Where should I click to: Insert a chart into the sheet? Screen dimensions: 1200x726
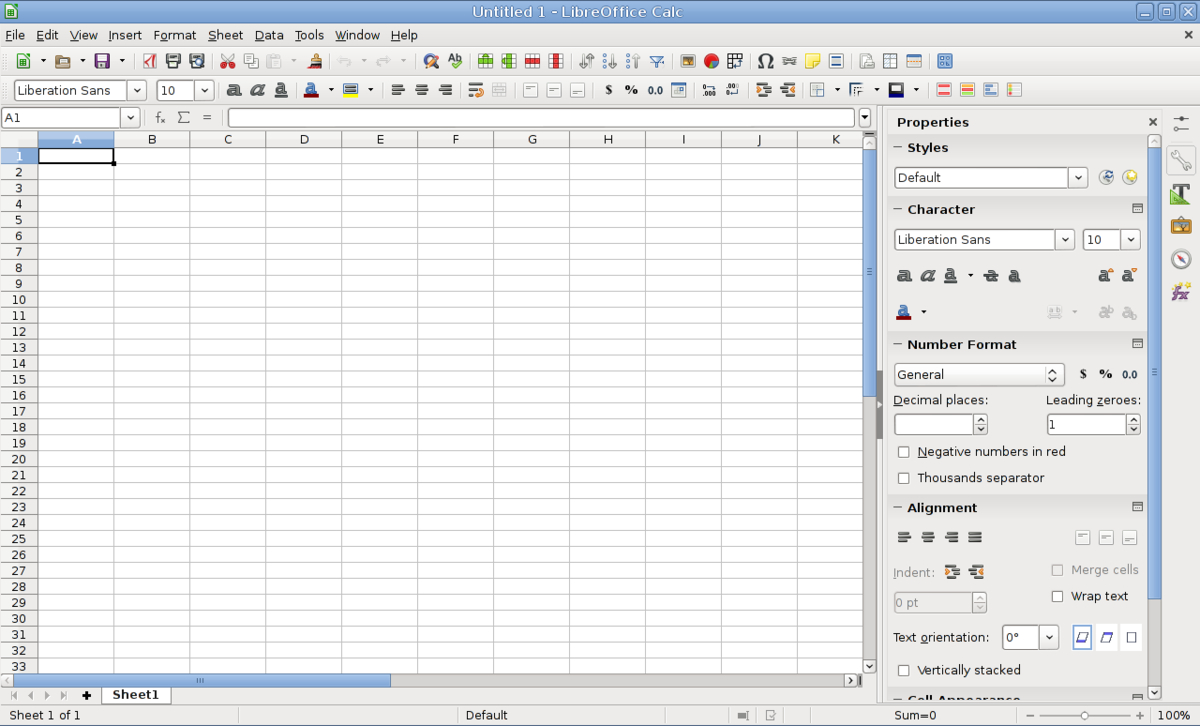[x=710, y=61]
